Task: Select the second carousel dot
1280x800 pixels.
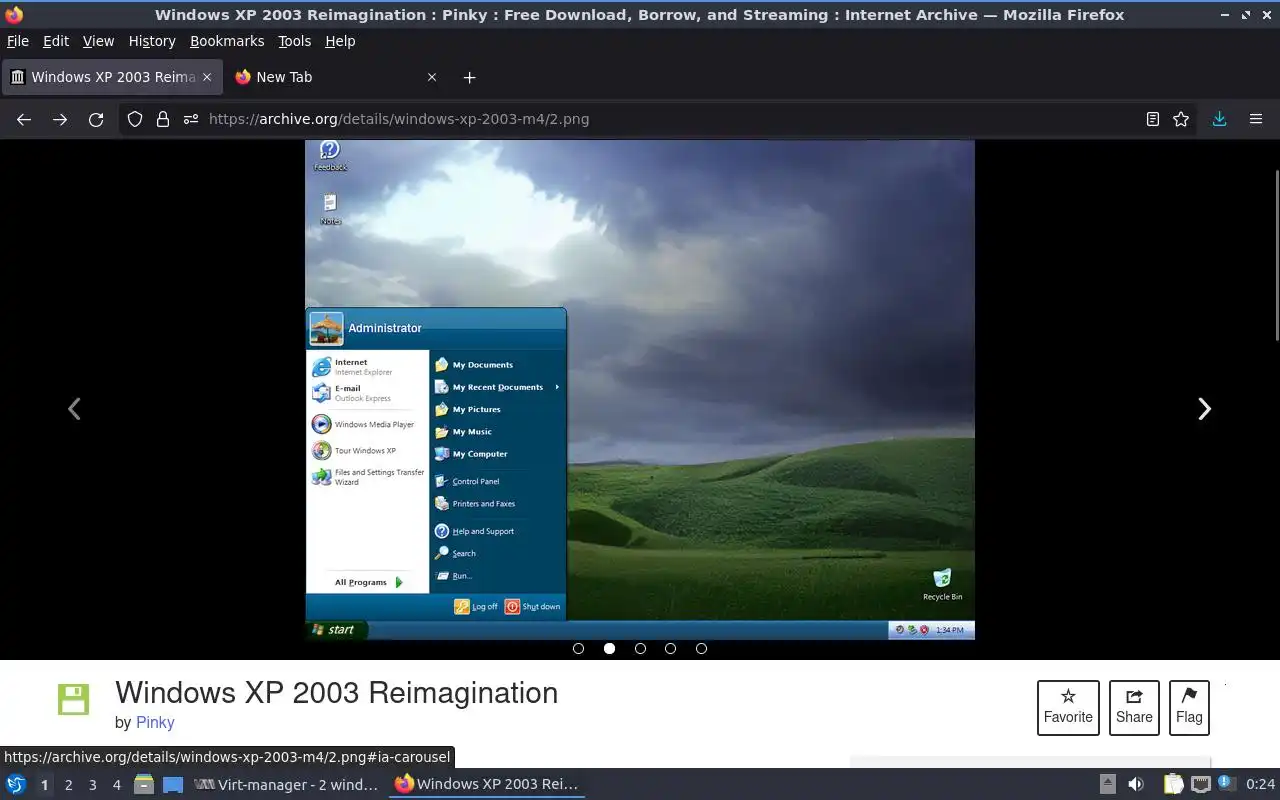Action: [x=609, y=648]
